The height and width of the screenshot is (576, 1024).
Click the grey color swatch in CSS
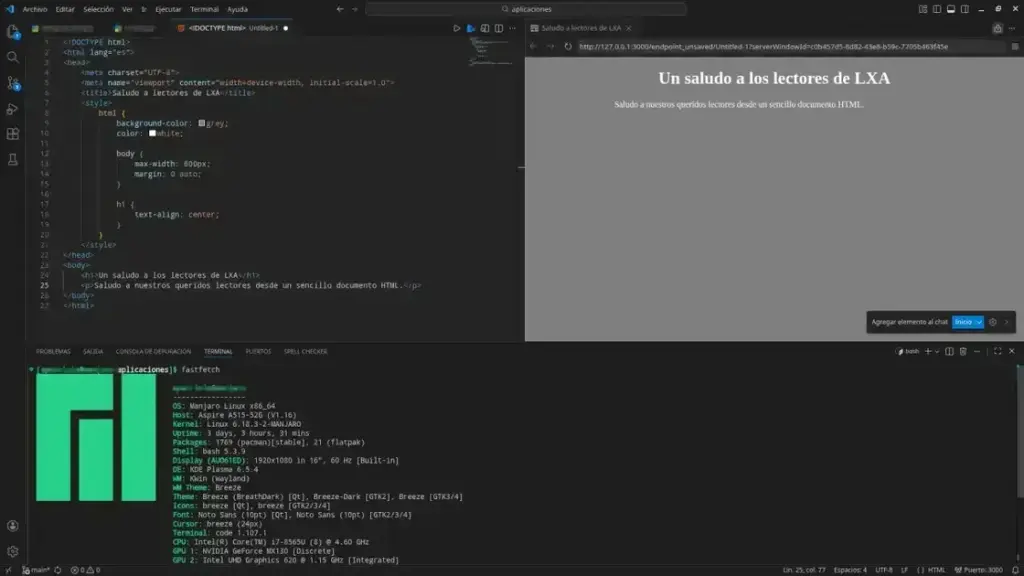[x=202, y=123]
